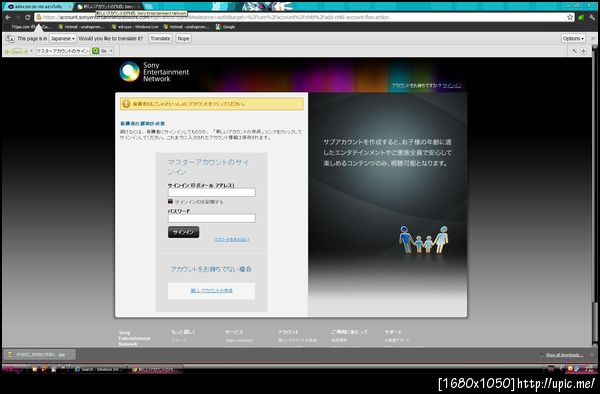Click the サインイン link in the page header
This screenshot has height=394, width=600.
[x=452, y=85]
